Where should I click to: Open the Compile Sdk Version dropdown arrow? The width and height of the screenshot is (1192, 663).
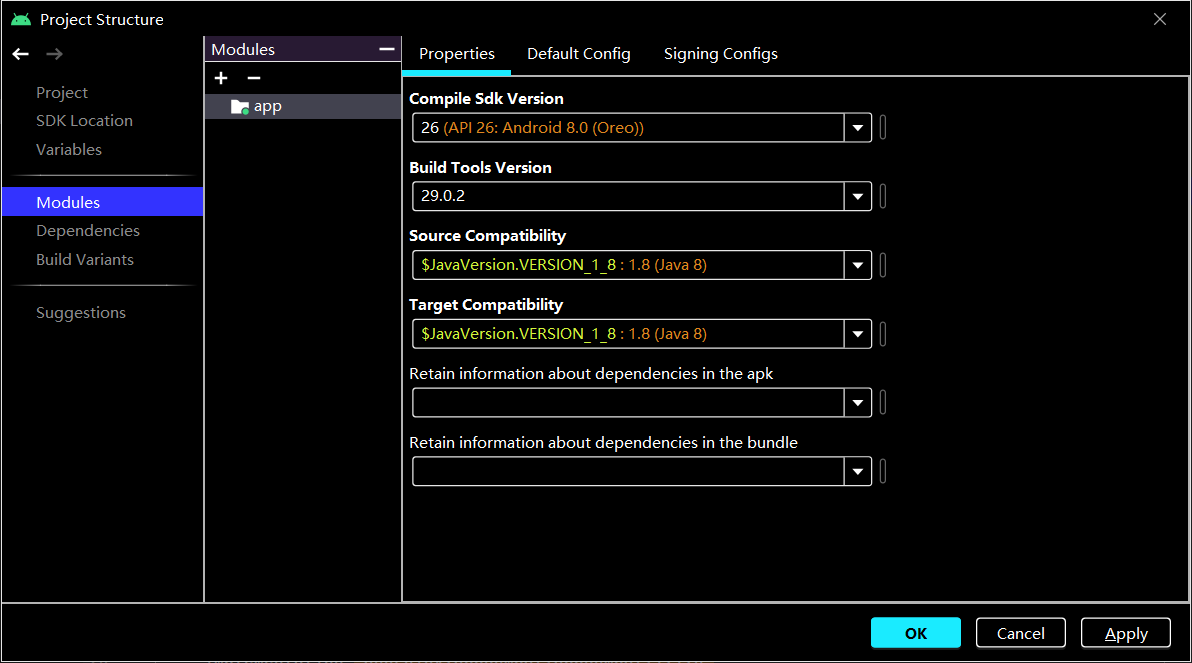pos(858,128)
